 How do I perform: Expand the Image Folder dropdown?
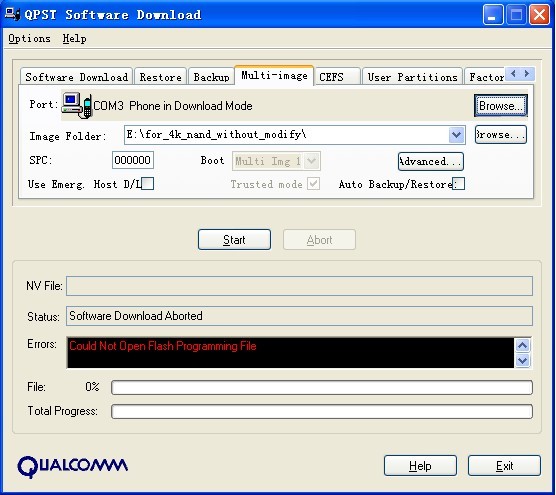click(456, 135)
